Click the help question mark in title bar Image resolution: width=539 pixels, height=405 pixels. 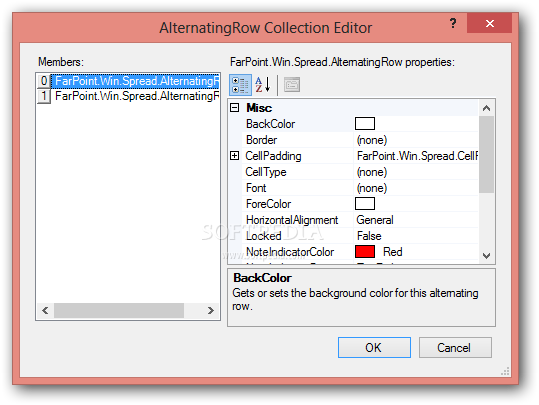(453, 23)
